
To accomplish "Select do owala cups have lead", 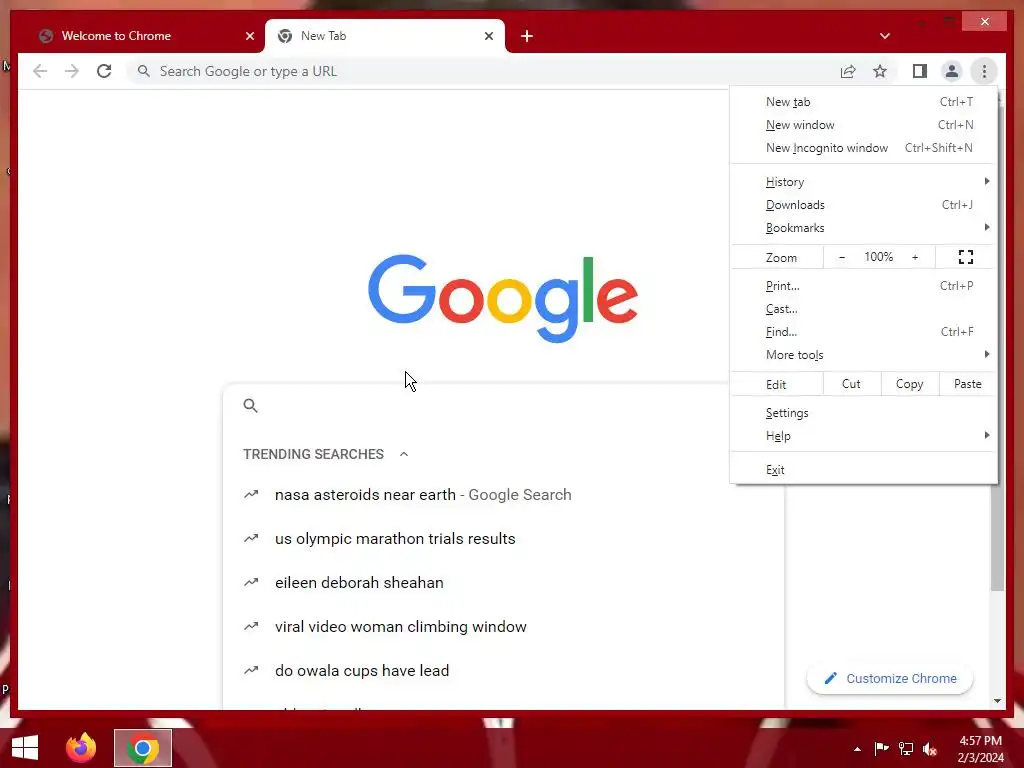I will 362,671.
